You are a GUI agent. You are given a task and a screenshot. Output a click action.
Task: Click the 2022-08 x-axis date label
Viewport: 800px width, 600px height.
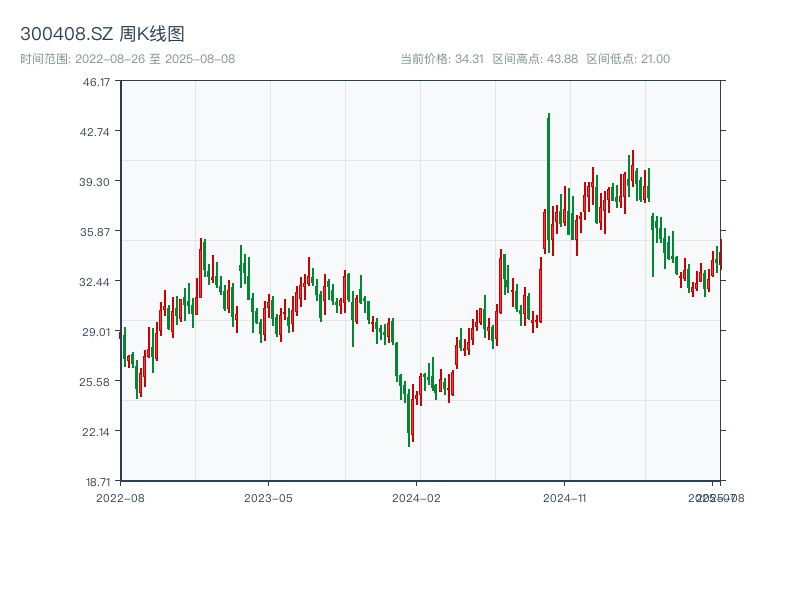(x=120, y=497)
